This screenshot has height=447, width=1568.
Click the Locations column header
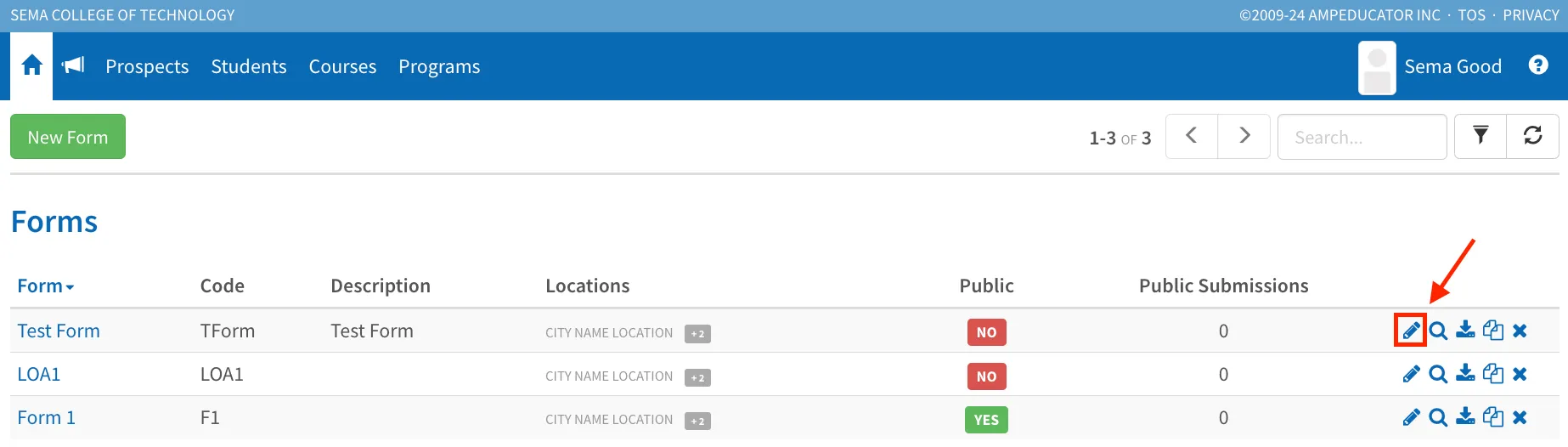tap(588, 286)
